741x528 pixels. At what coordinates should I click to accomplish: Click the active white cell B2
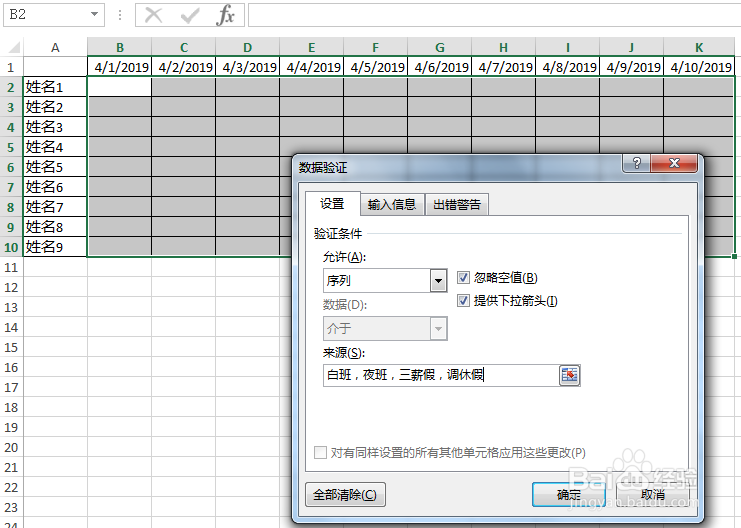coord(120,87)
